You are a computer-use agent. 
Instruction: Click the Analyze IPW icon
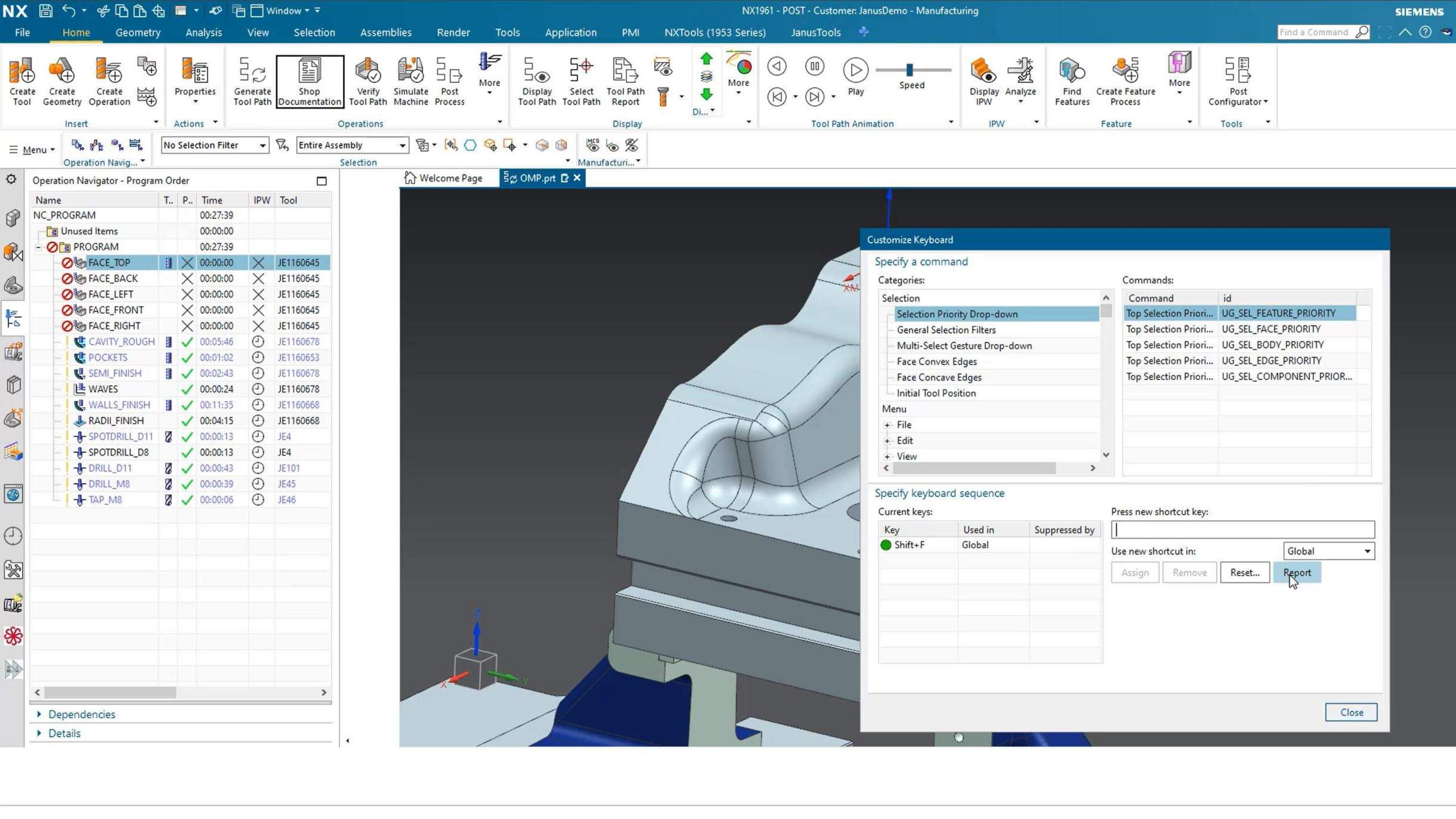(x=1020, y=80)
